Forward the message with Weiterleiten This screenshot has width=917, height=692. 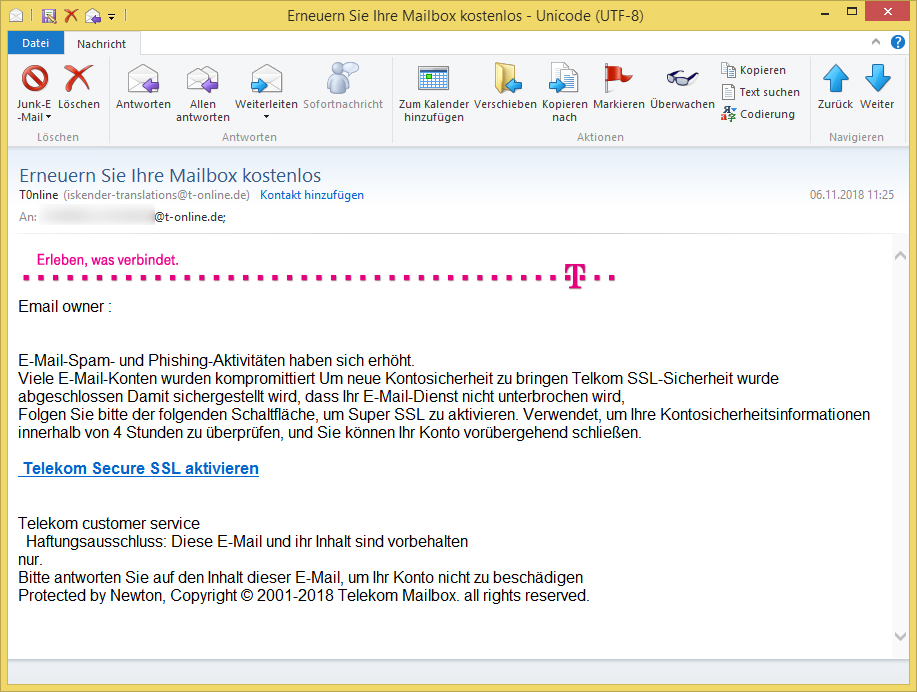266,86
